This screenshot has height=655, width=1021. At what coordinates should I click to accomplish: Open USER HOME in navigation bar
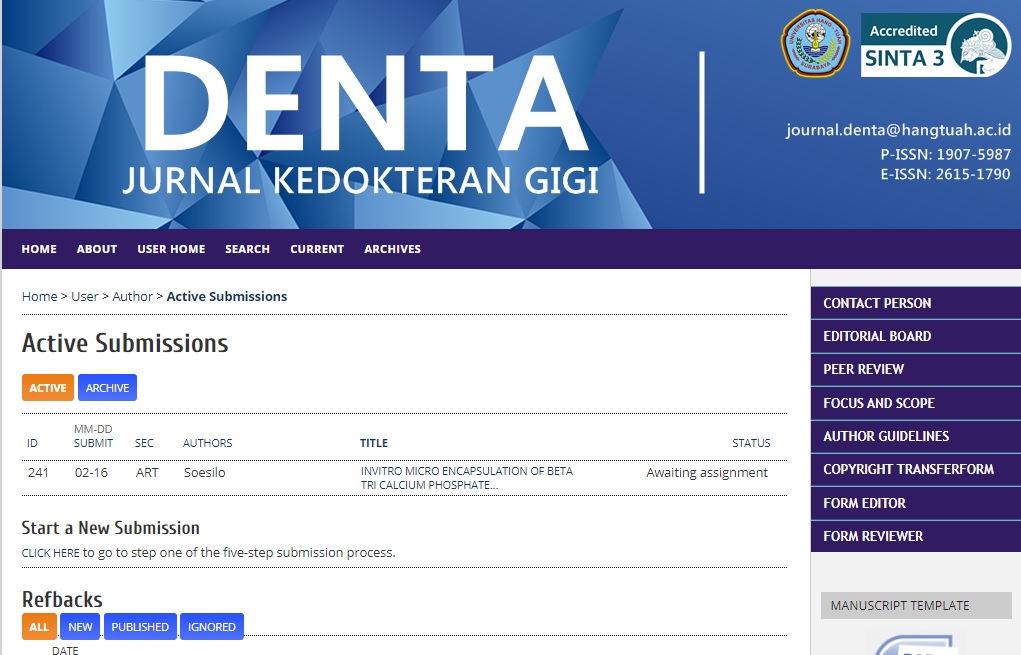pyautogui.click(x=171, y=249)
